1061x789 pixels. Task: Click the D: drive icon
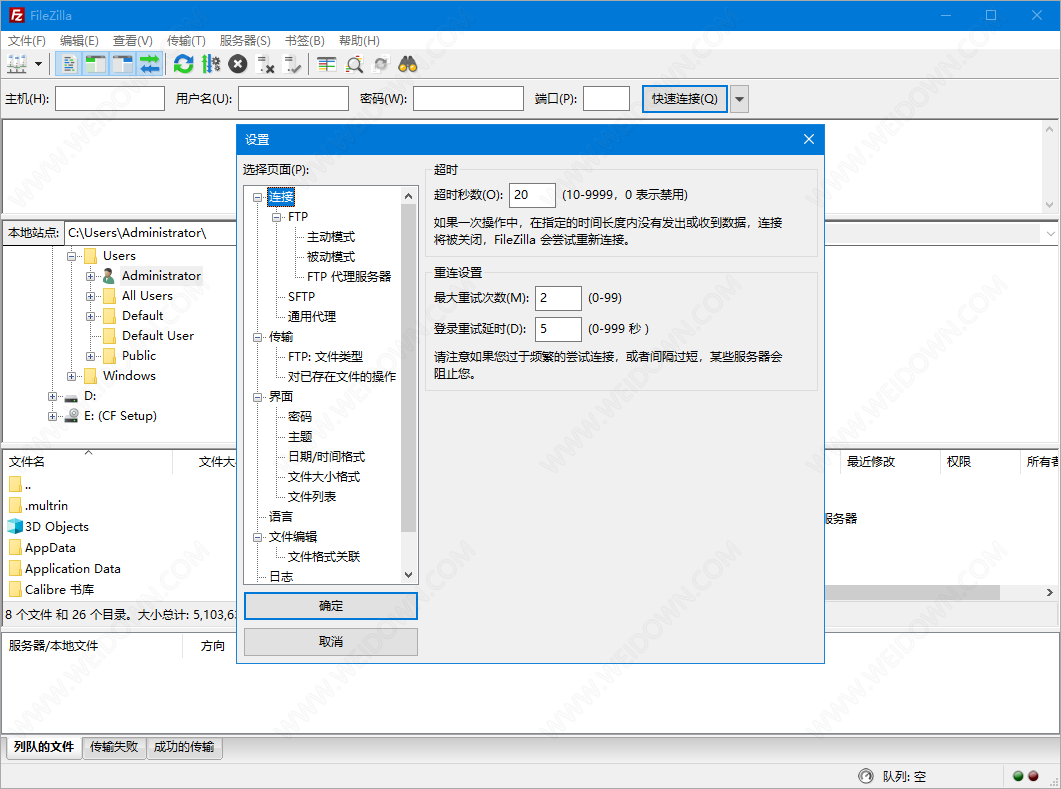pos(71,397)
